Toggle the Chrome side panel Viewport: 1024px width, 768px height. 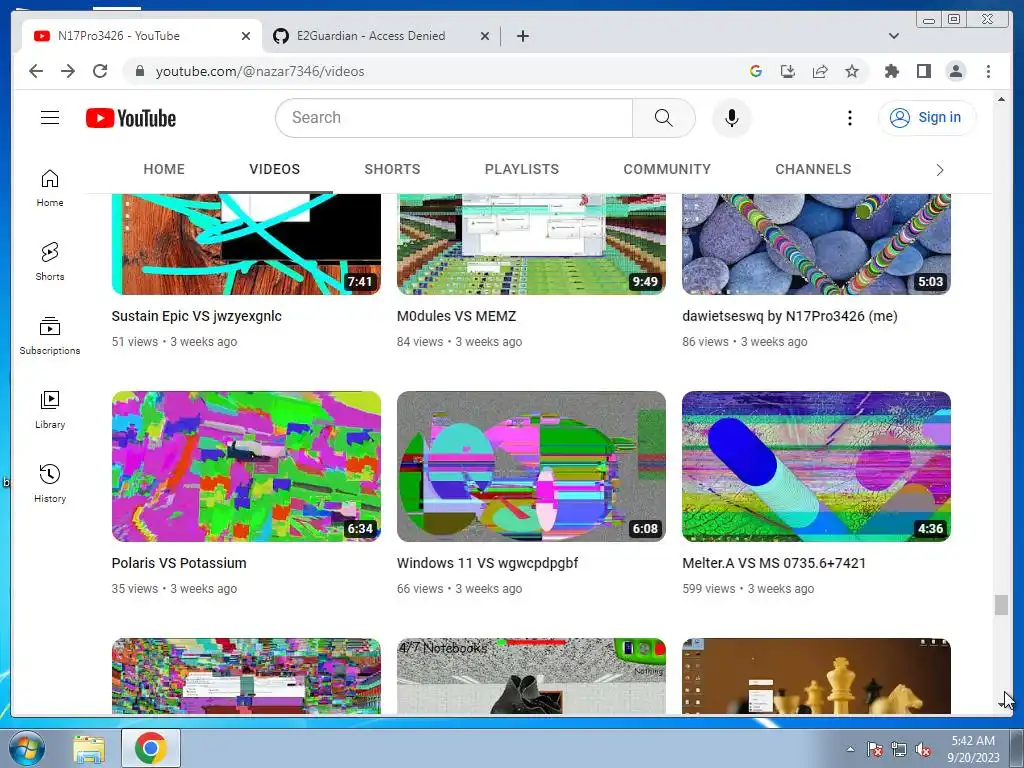pyautogui.click(x=923, y=71)
